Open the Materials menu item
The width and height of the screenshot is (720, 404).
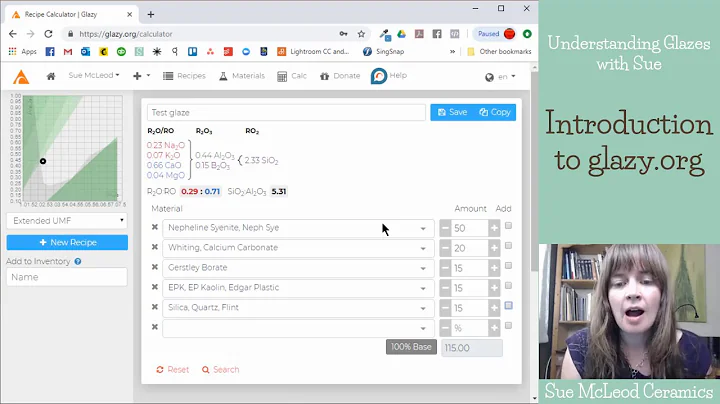pyautogui.click(x=242, y=76)
